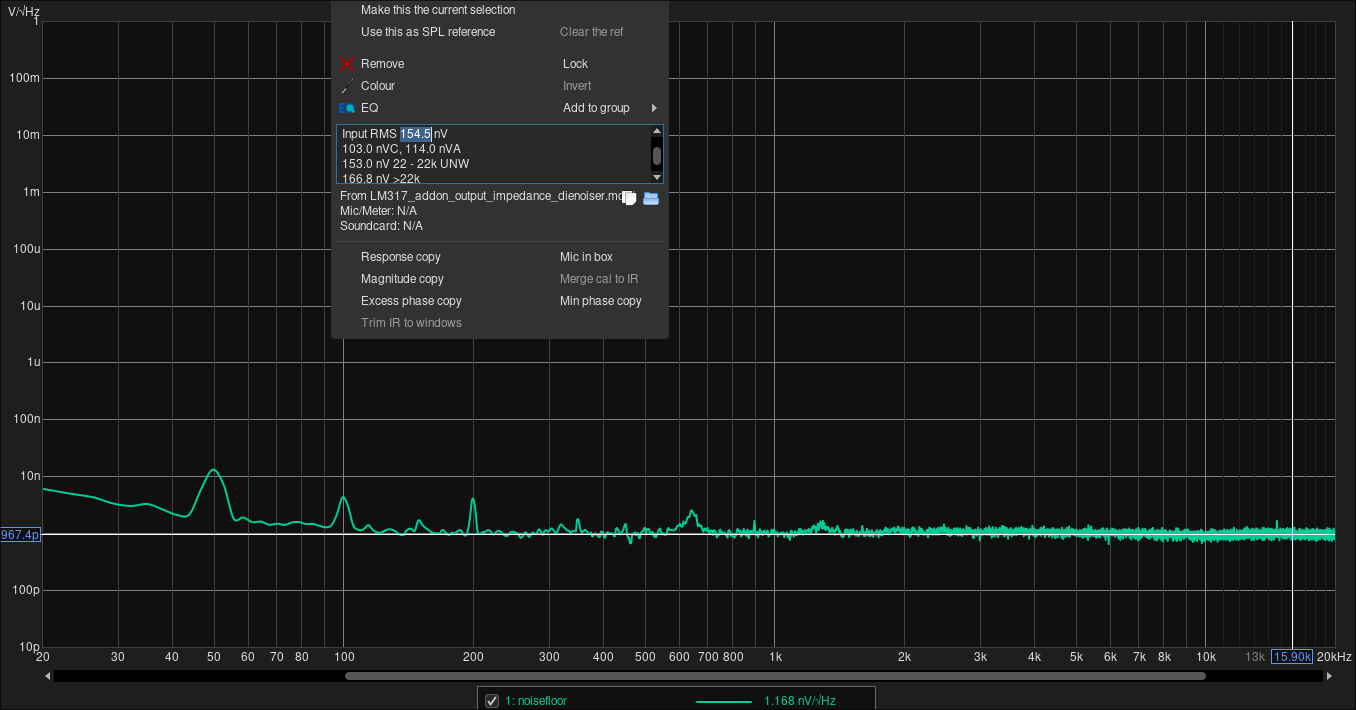Image resolution: width=1356 pixels, height=710 pixels.
Task: Click the Remove menu entry
Action: click(x=382, y=64)
